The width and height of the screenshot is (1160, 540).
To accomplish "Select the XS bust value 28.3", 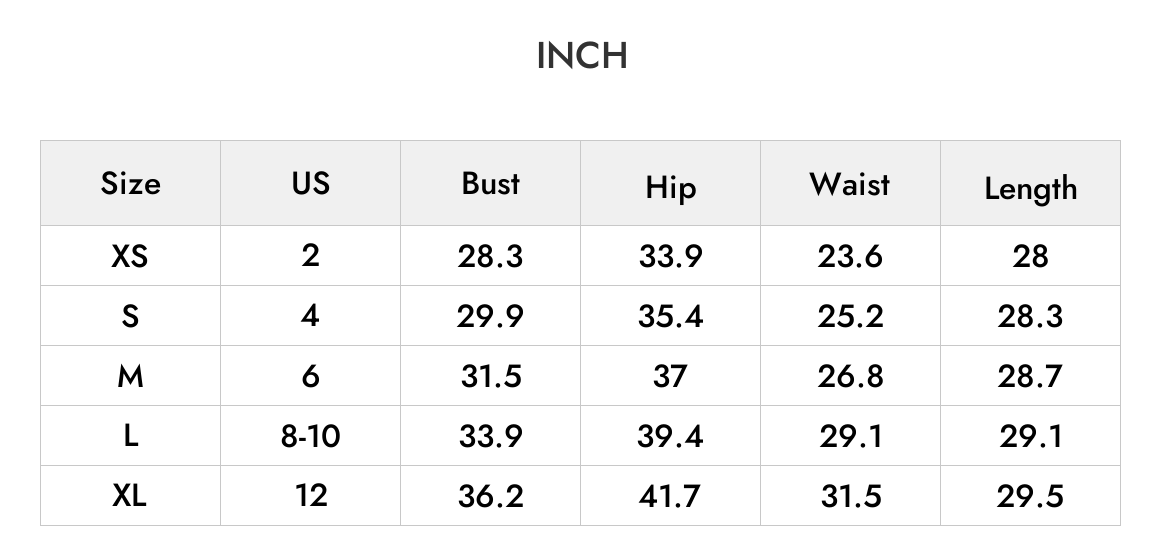I will tap(490, 257).
